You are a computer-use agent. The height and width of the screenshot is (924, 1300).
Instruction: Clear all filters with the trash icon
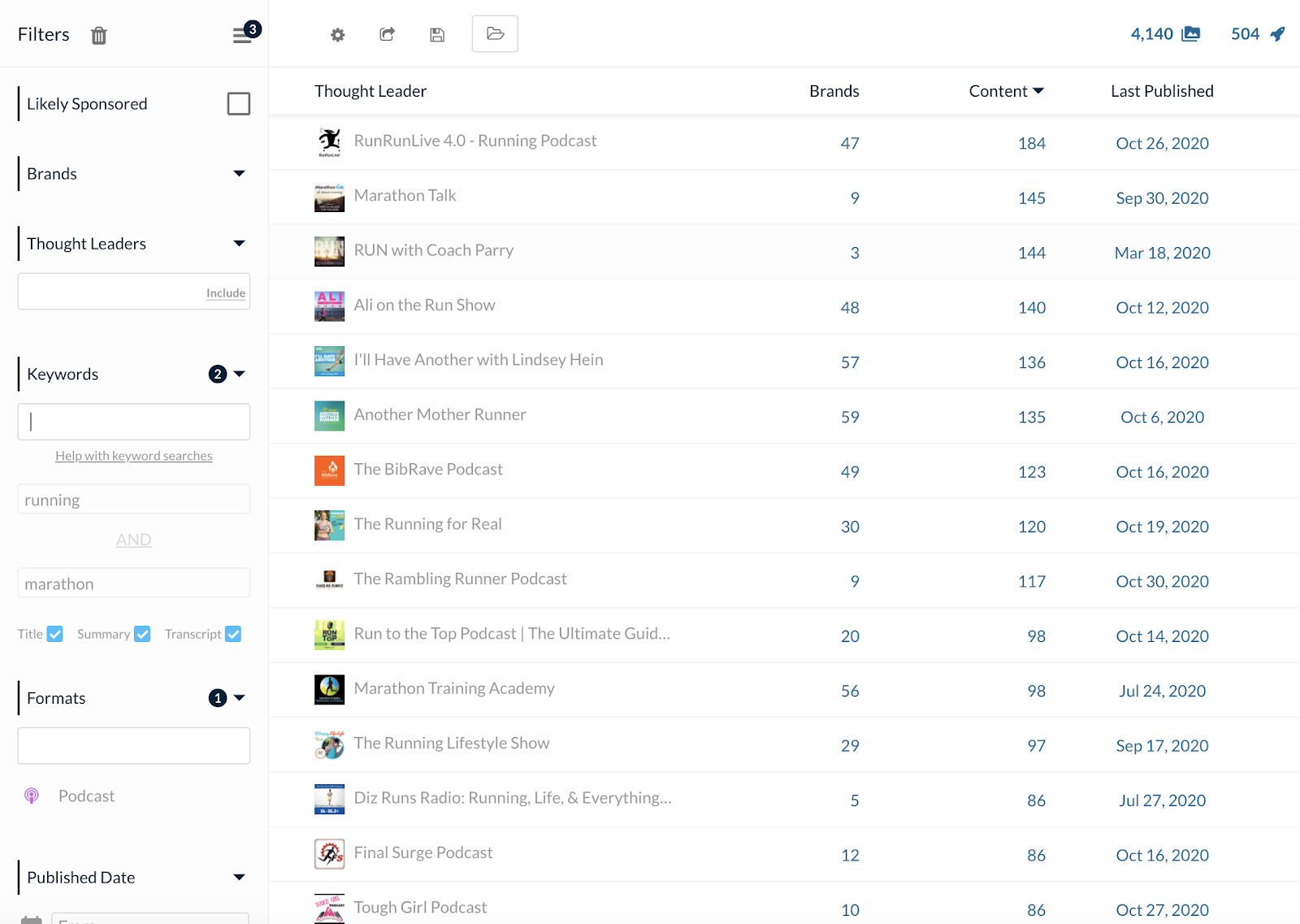coord(99,35)
